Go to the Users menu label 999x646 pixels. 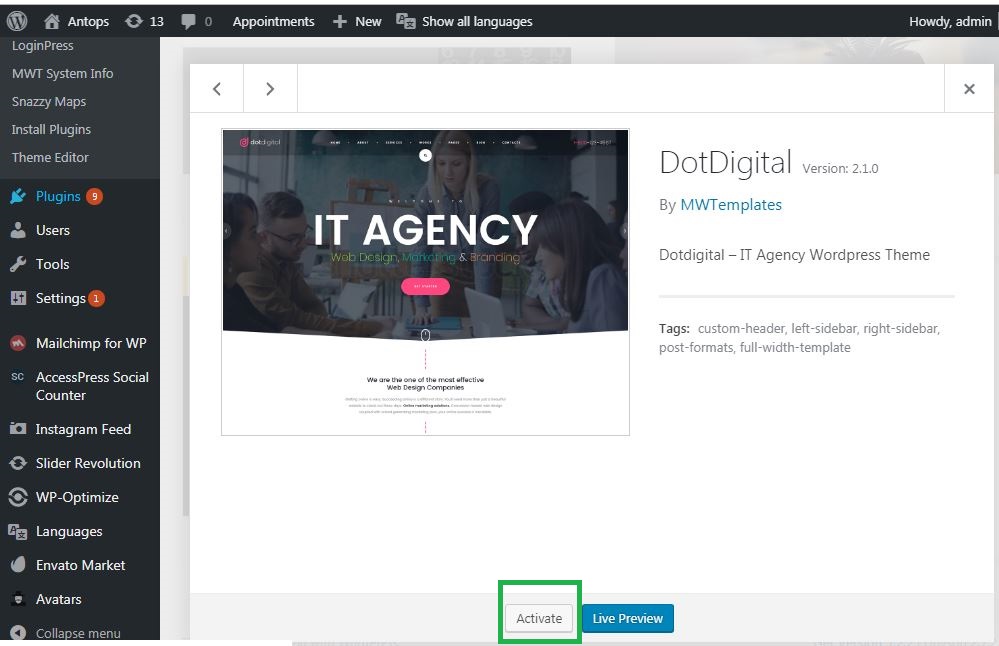(x=53, y=230)
